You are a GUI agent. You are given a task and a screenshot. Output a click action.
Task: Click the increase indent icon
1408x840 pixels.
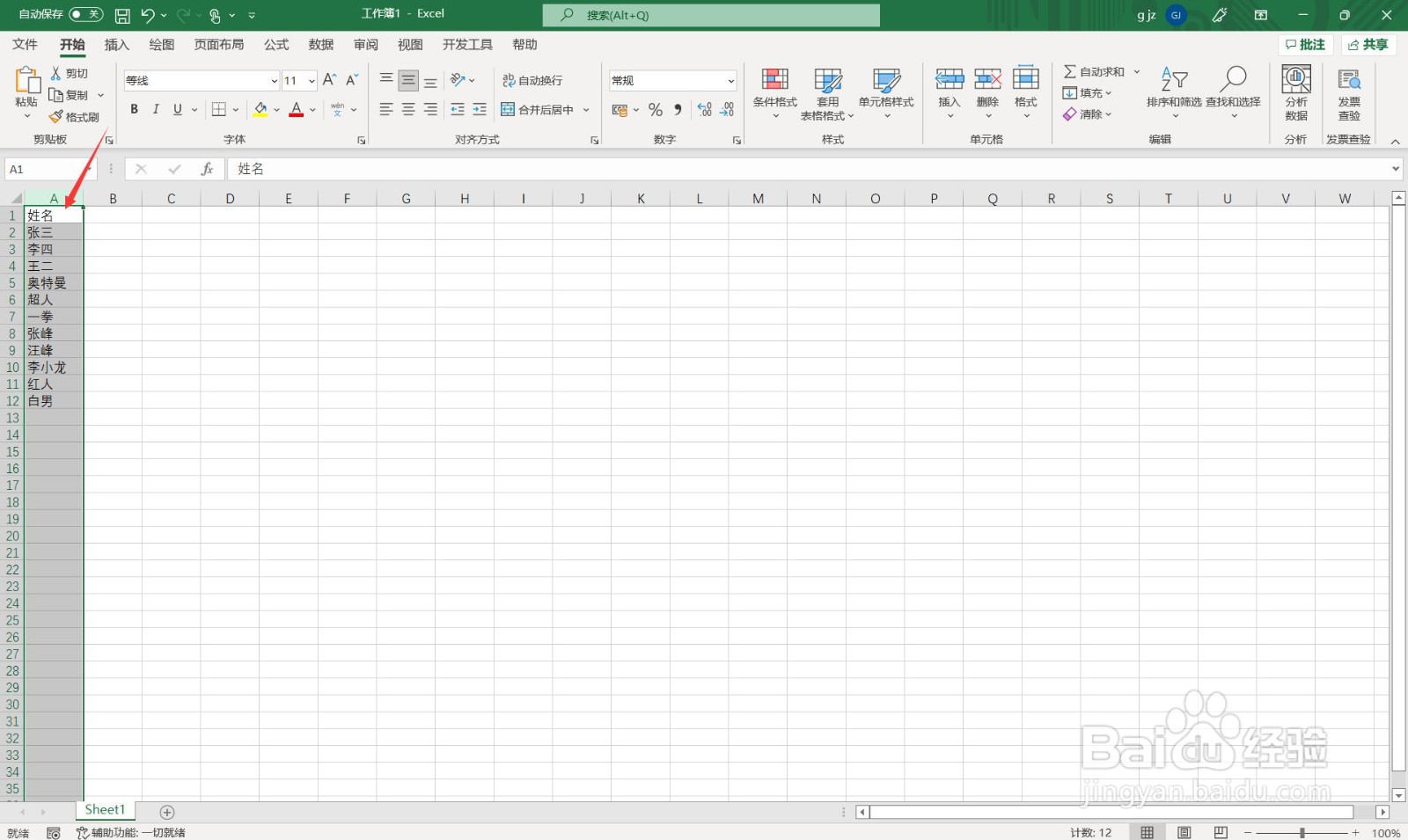[x=480, y=109]
